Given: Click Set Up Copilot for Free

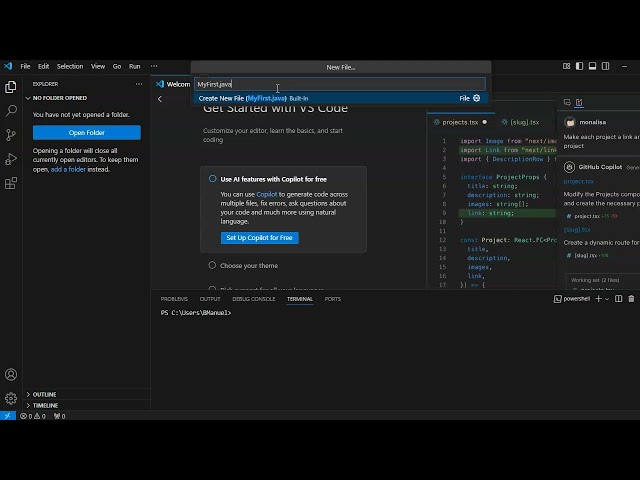Looking at the screenshot, I should (260, 238).
